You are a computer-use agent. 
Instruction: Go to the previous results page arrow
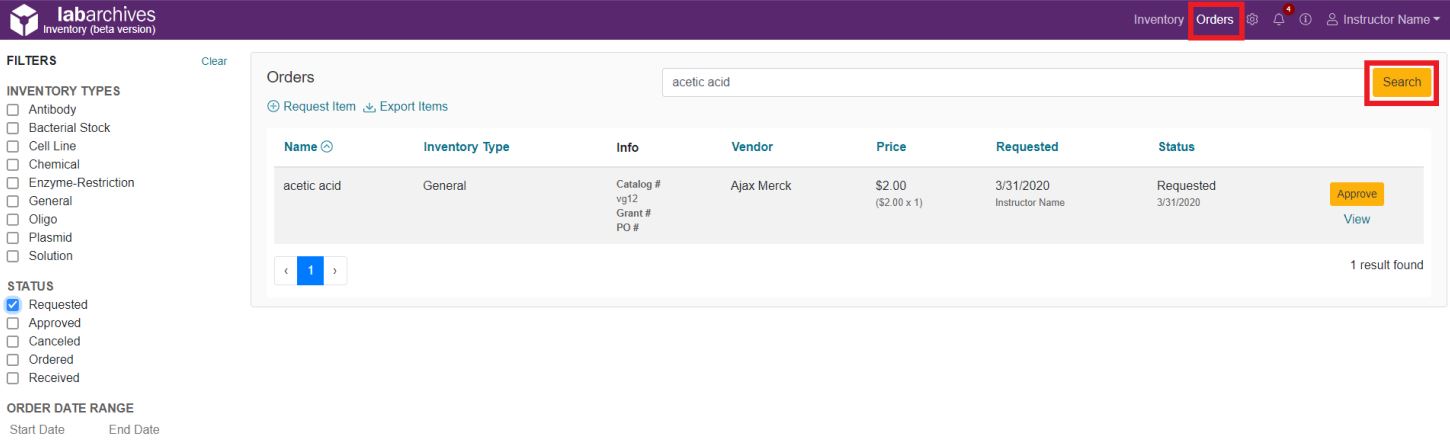tap(286, 271)
